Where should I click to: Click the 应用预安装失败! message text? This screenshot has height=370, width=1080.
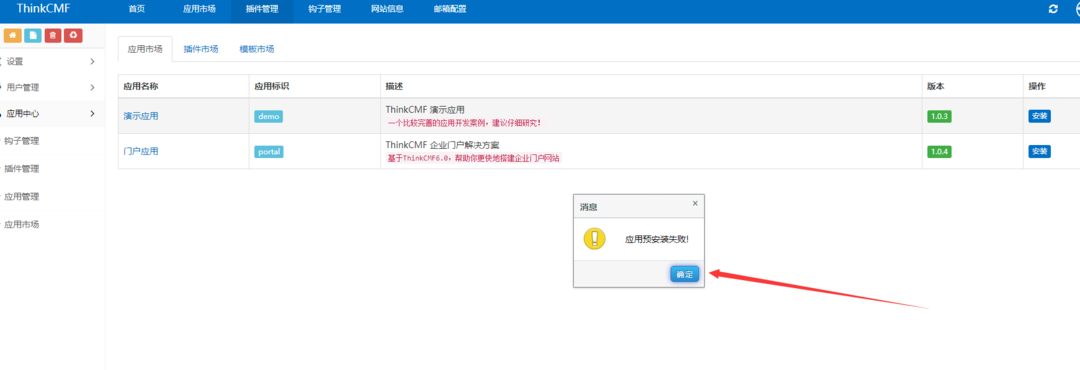656,239
